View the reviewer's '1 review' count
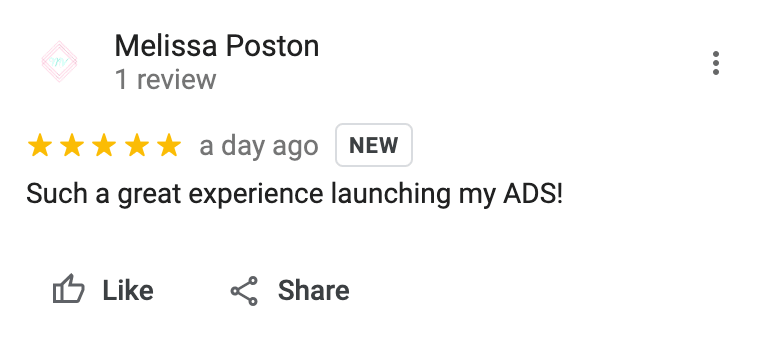Image resolution: width=762 pixels, height=362 pixels. 165,79
